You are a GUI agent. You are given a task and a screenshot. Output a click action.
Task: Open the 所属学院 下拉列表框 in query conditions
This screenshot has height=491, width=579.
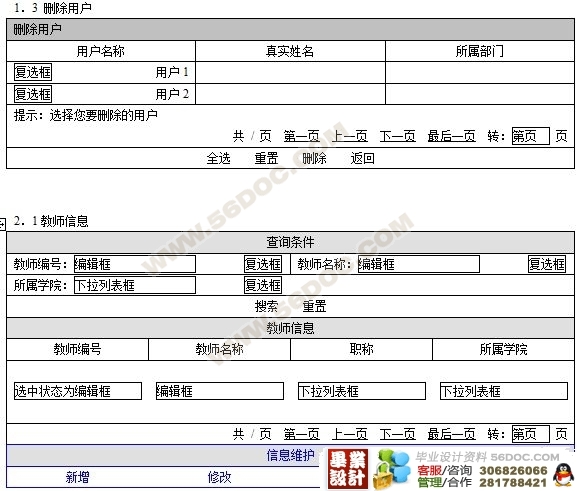[135, 285]
